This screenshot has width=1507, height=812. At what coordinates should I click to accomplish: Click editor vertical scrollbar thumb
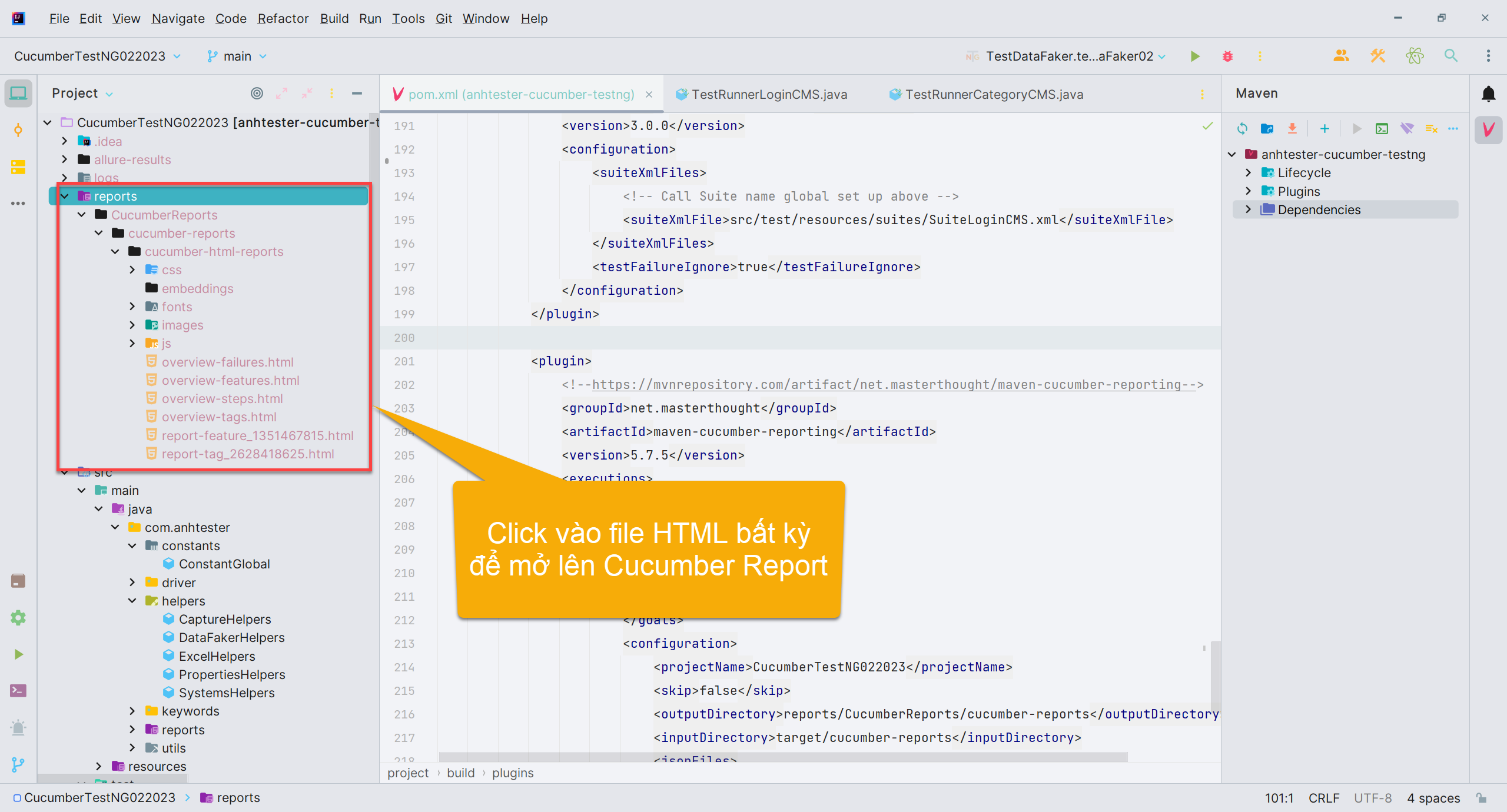tap(1215, 677)
